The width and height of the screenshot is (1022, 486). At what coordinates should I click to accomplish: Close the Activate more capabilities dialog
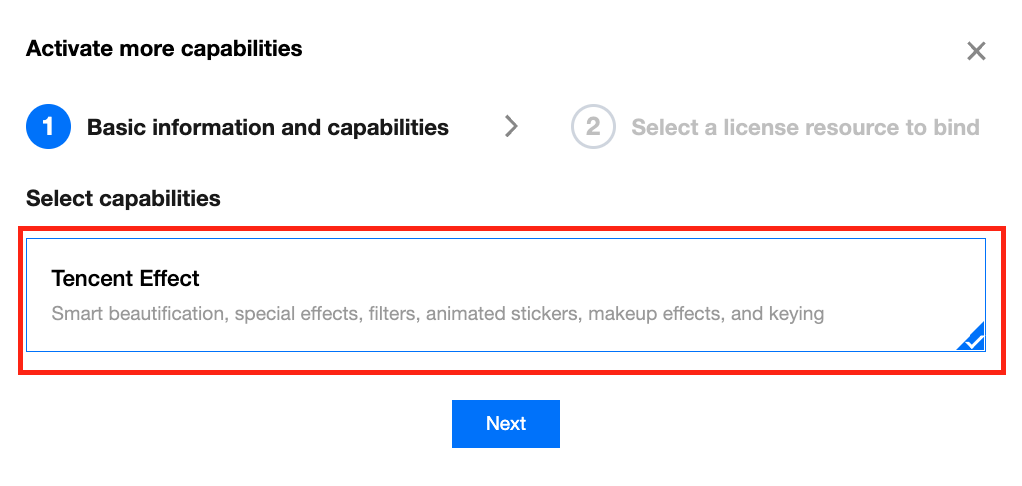tap(976, 51)
